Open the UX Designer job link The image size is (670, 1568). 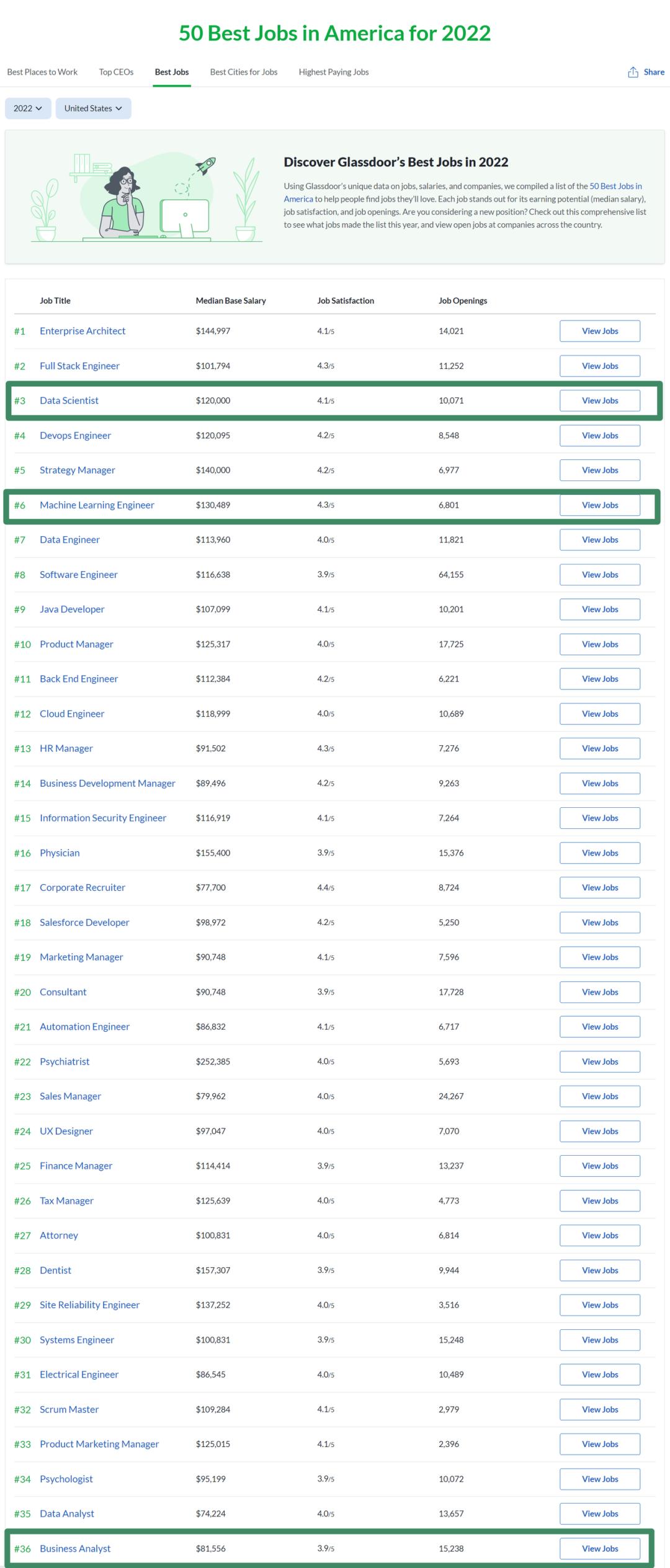pyautogui.click(x=66, y=1131)
